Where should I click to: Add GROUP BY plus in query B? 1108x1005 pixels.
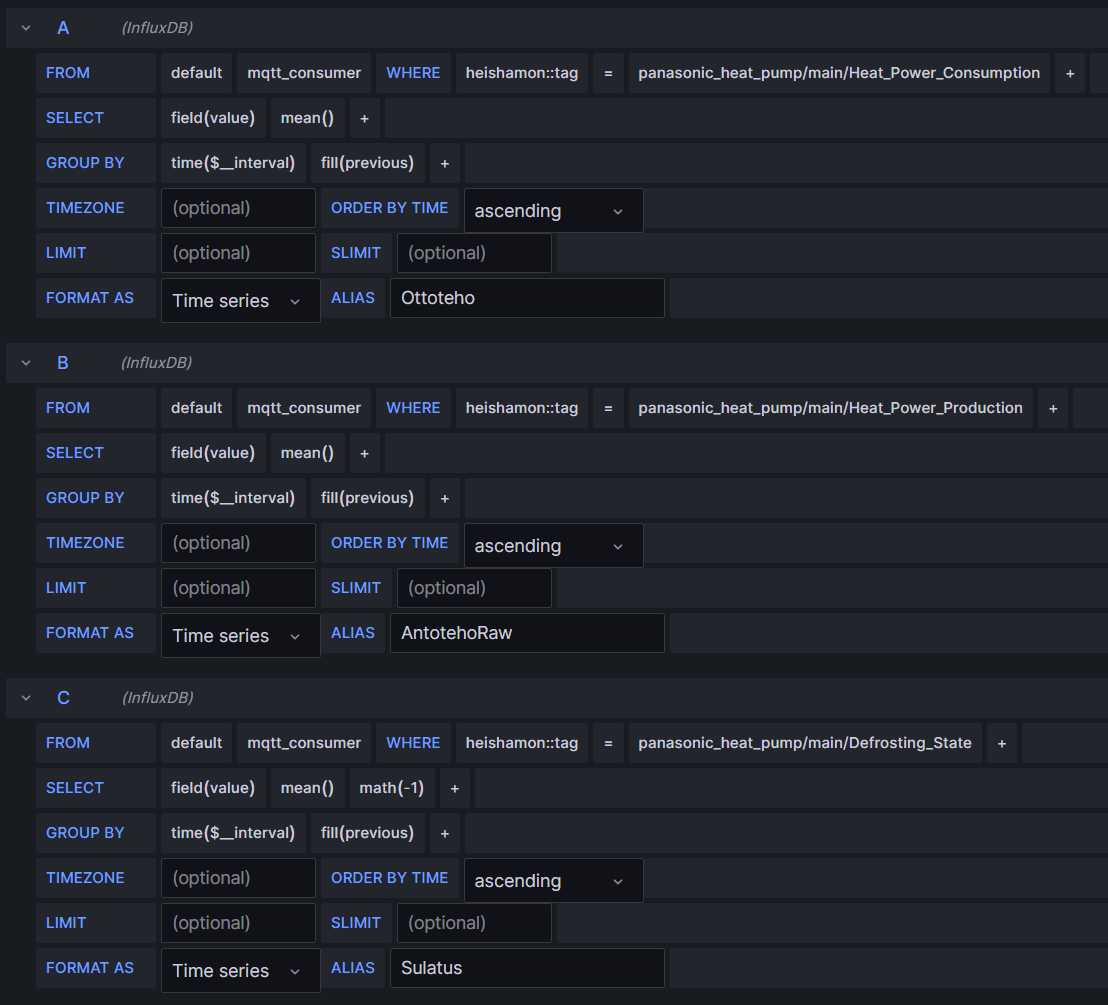click(445, 499)
